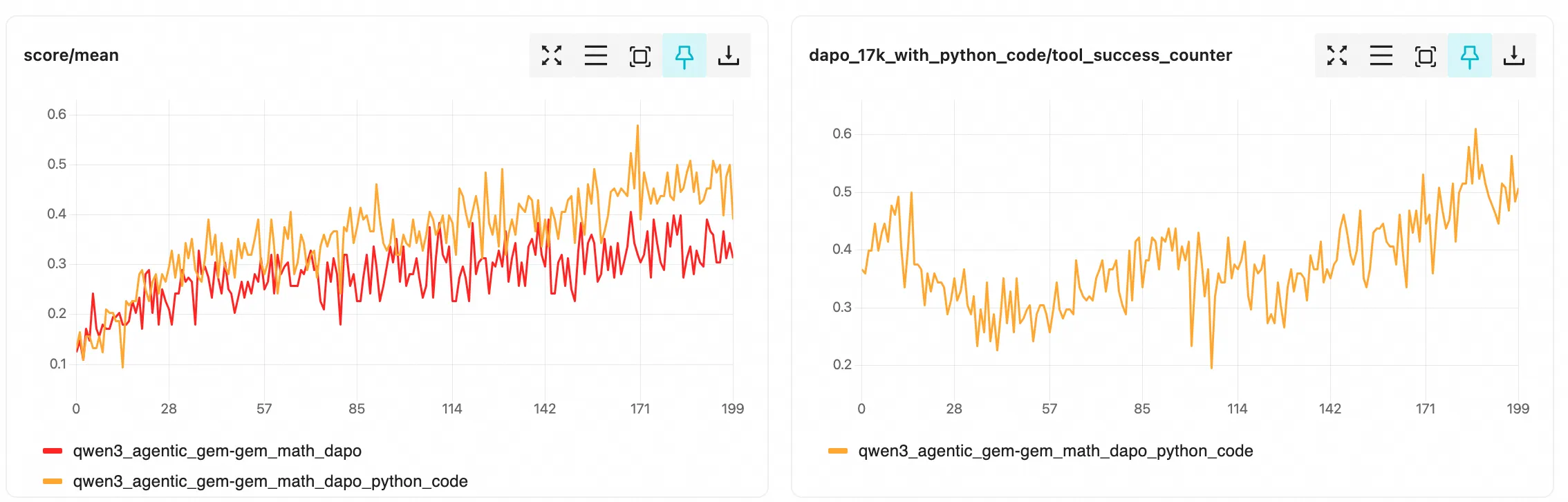
Task: Click the score/mean chart title
Action: tap(71, 55)
